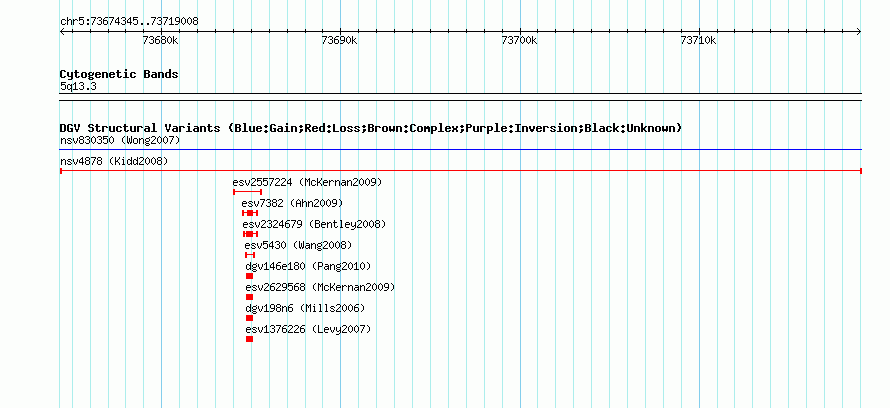The image size is (890, 408).
Task: Open the esv5430 (Wang2008) label
Action: pos(298,246)
